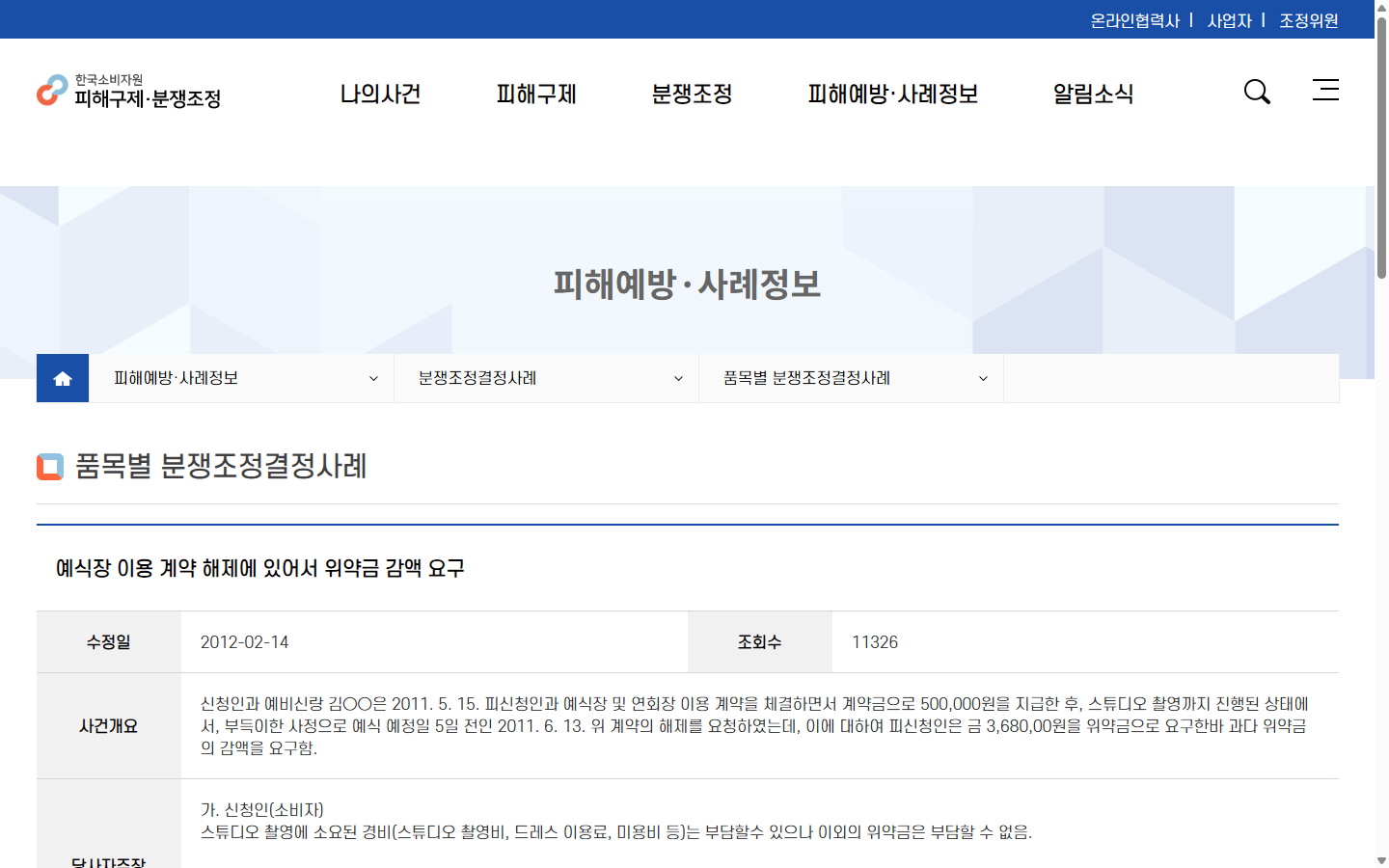Viewport: 1389px width, 868px height.
Task: Open the 피해예방·사례정보 navigation menu
Action: (893, 94)
